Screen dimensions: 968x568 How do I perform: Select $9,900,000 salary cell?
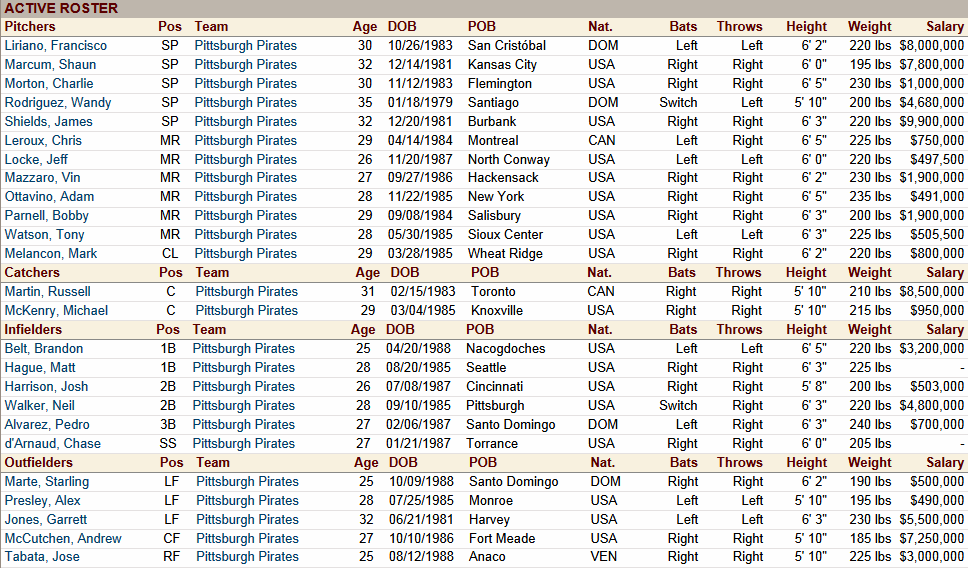(x=932, y=122)
